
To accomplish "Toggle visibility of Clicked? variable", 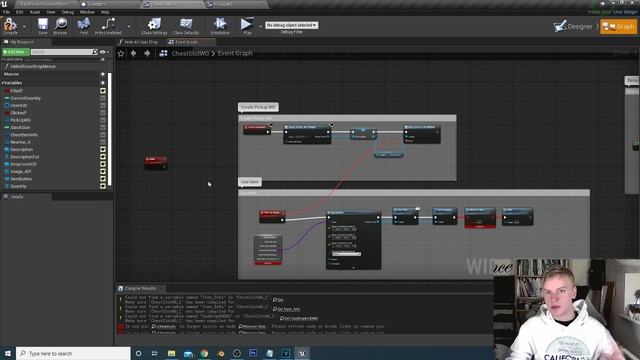I will click(x=103, y=113).
